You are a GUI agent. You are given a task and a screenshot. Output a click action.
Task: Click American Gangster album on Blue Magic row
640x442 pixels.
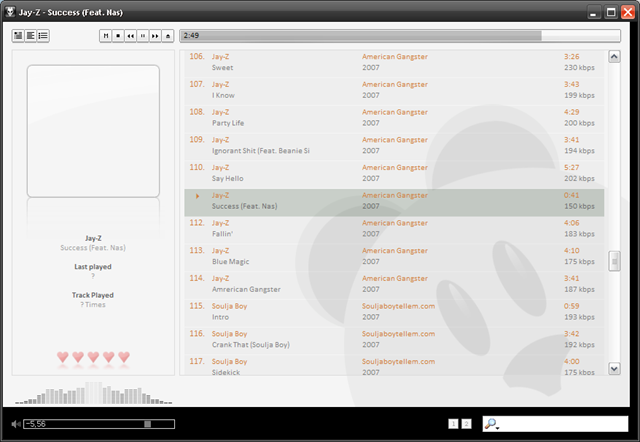(x=395, y=251)
